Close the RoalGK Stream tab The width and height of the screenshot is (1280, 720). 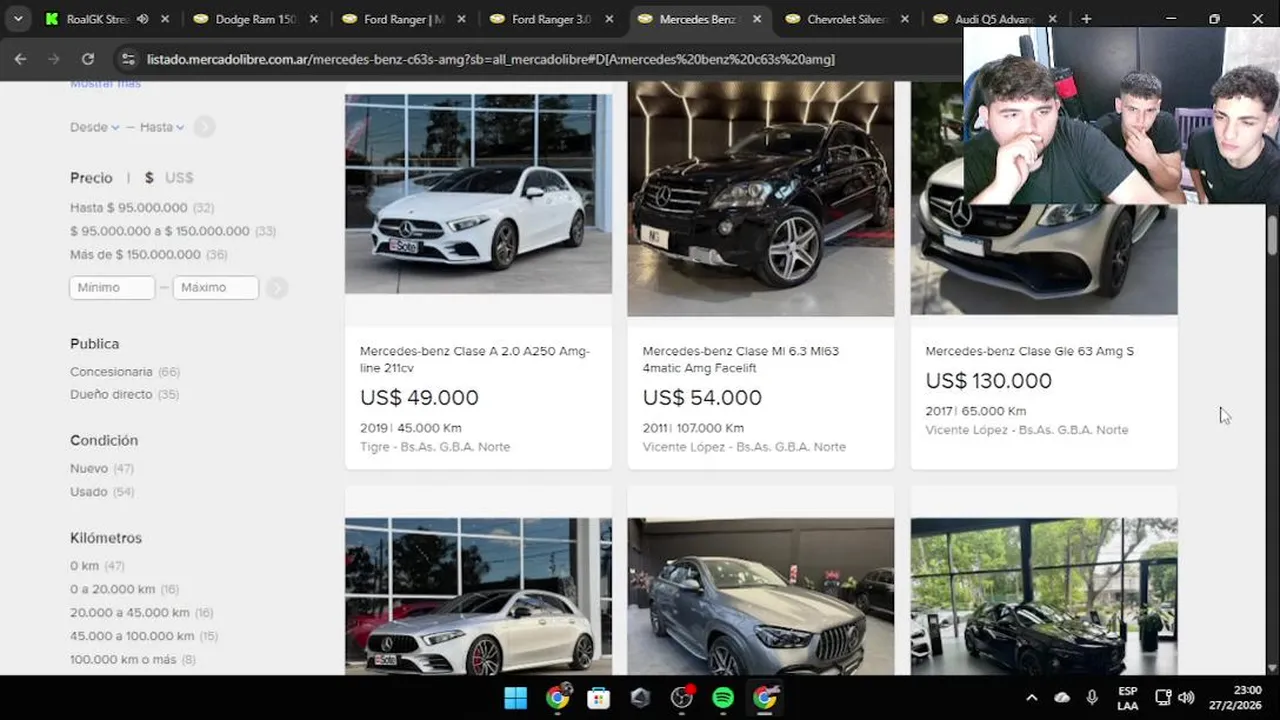pyautogui.click(x=165, y=19)
